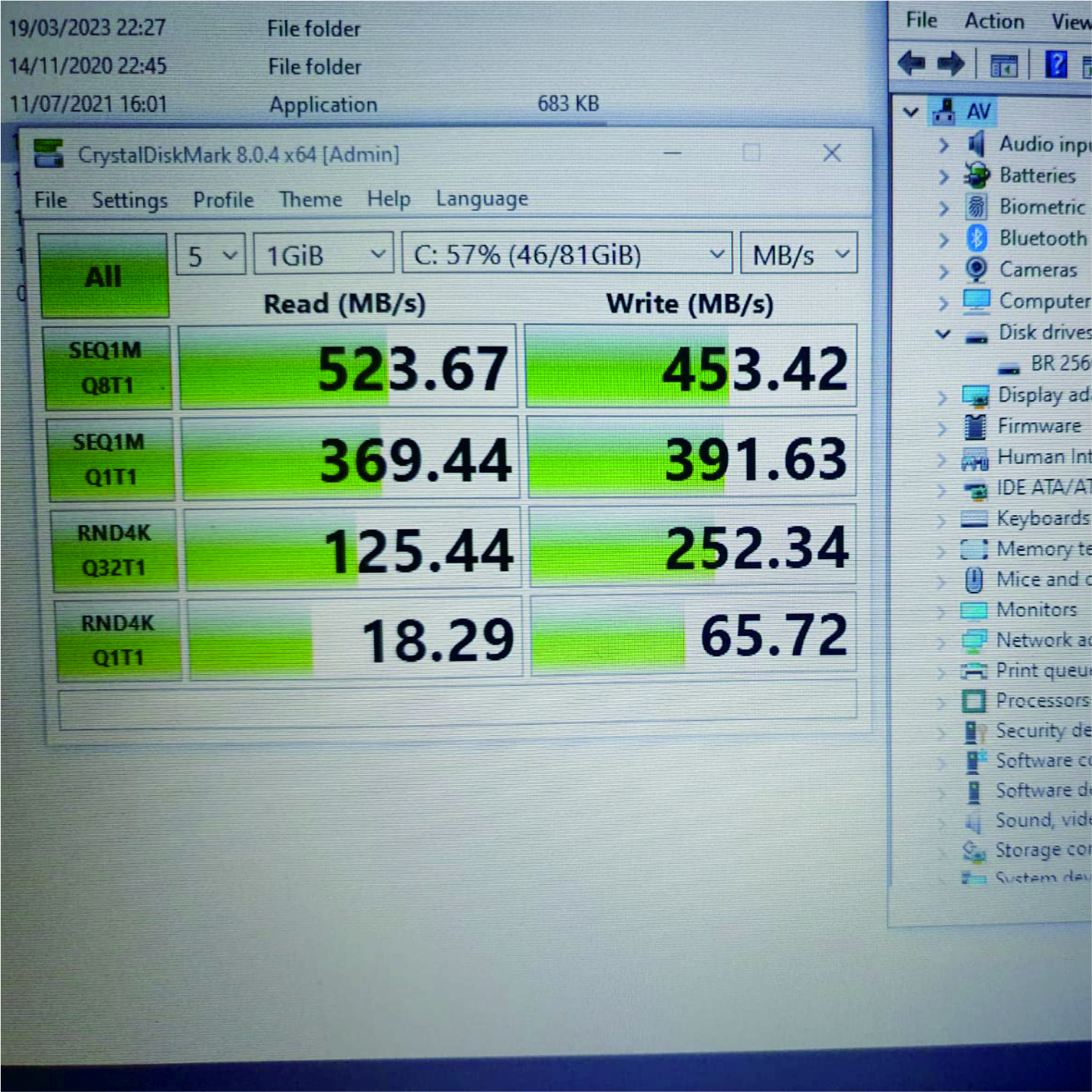
Task: Select the Human Interface Devices icon
Action: point(975,459)
